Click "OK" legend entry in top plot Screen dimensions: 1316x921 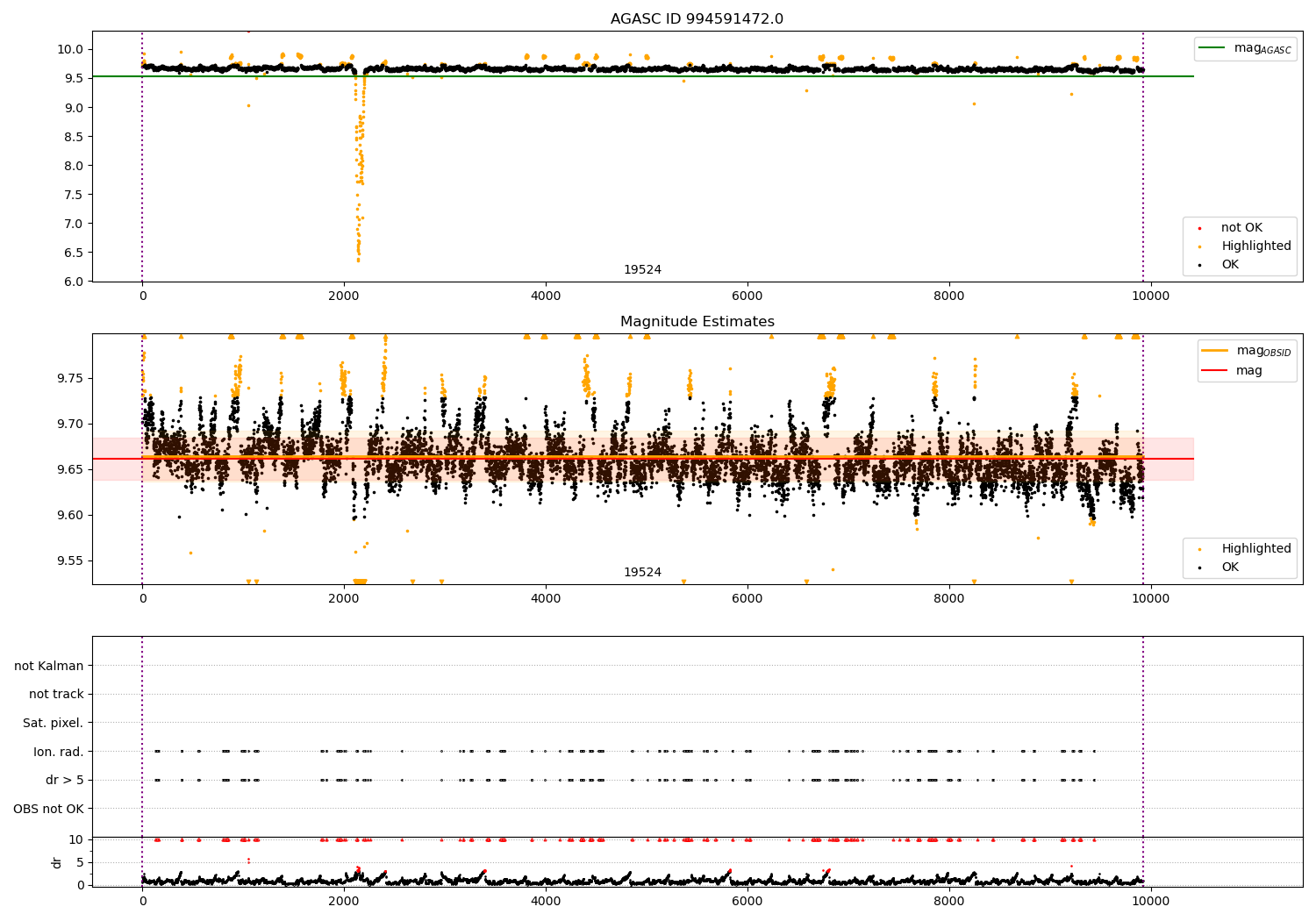[1229, 265]
